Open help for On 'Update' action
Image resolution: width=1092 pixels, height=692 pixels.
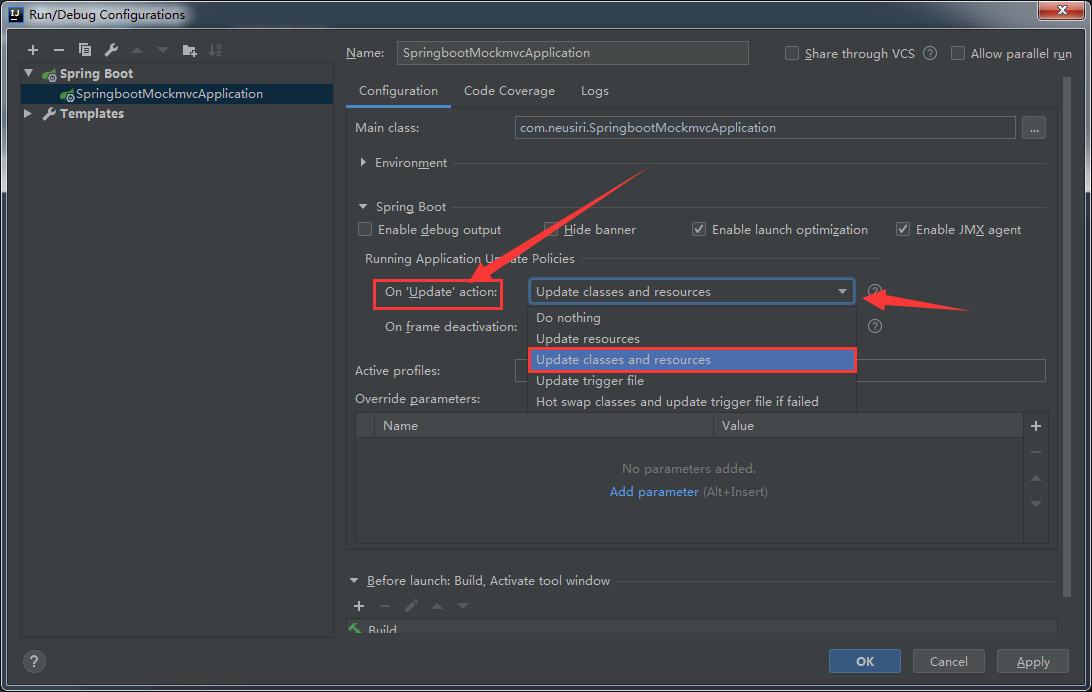pyautogui.click(x=875, y=292)
